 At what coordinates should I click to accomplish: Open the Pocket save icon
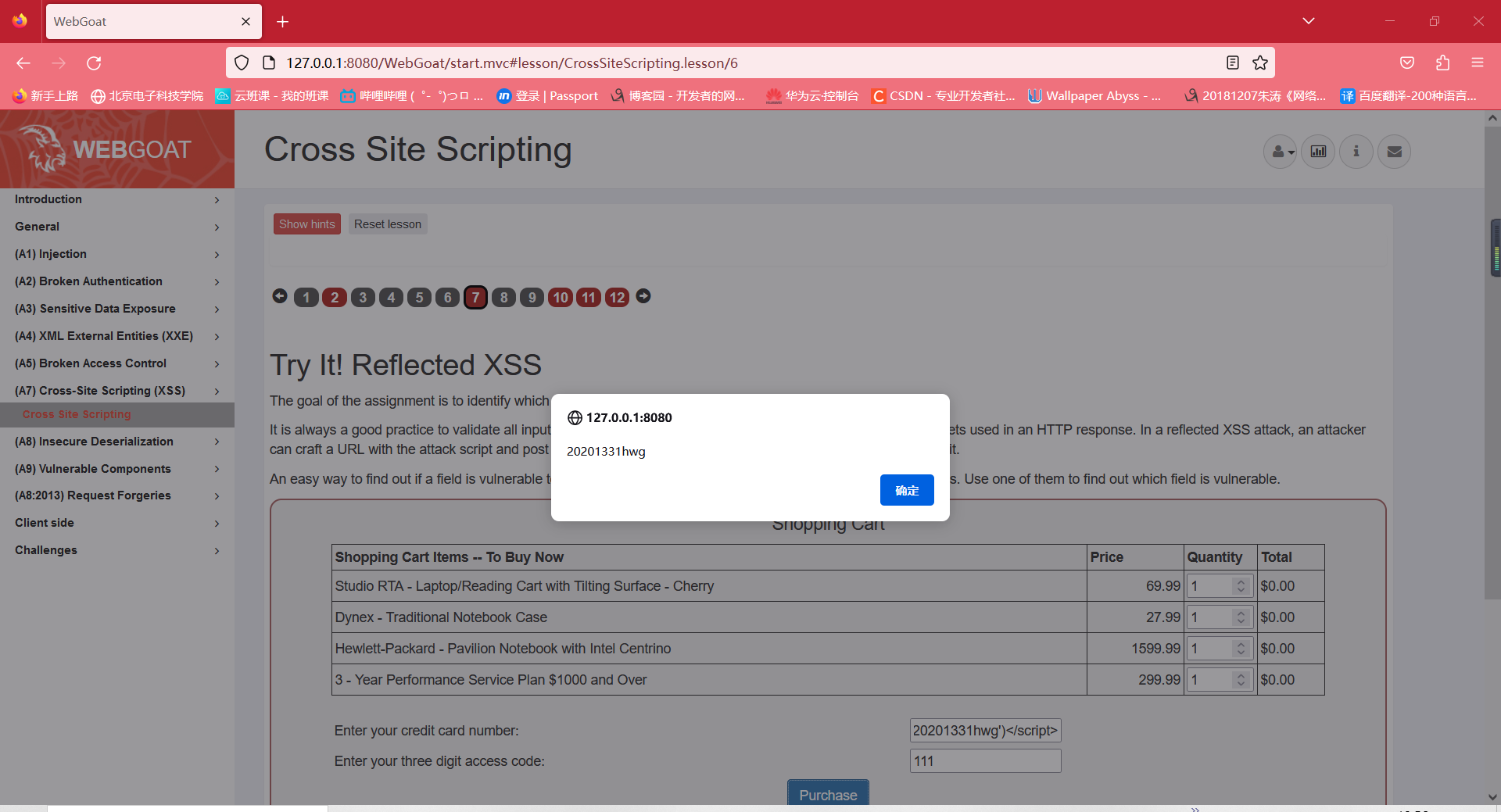(x=1407, y=63)
